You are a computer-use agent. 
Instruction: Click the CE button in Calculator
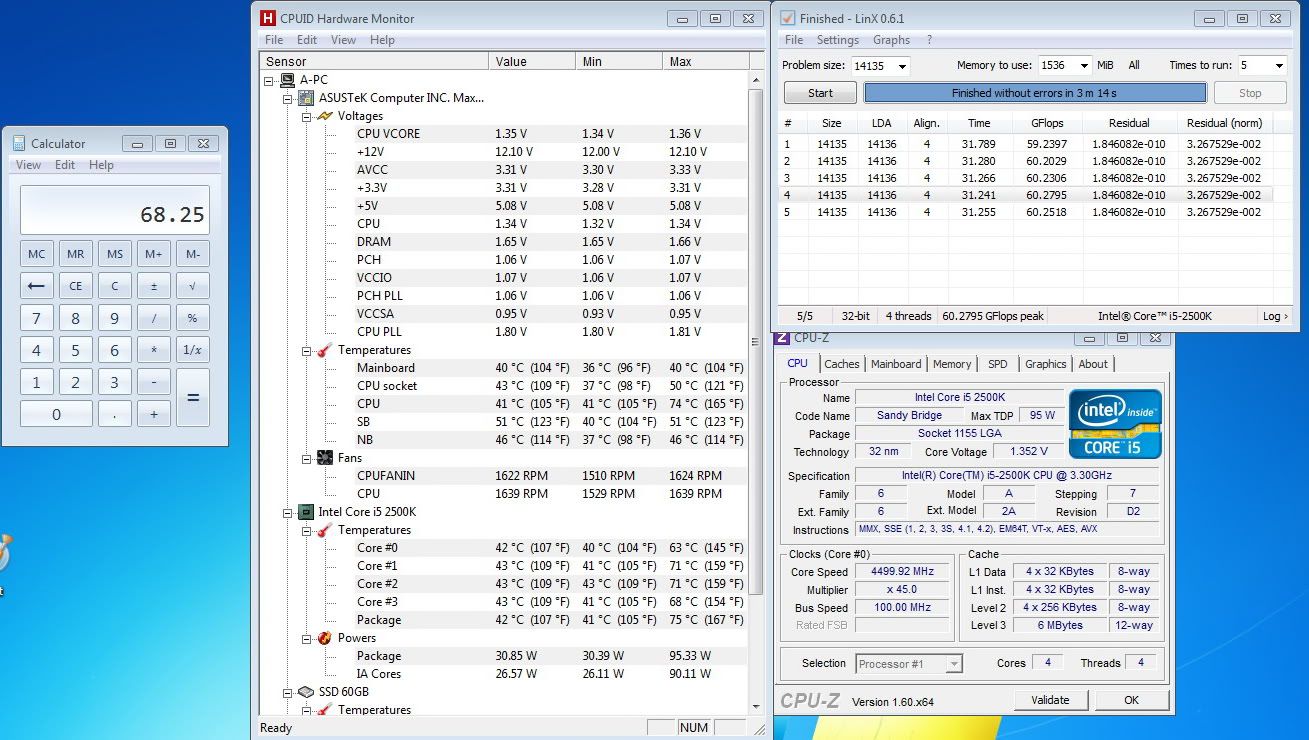(76, 286)
